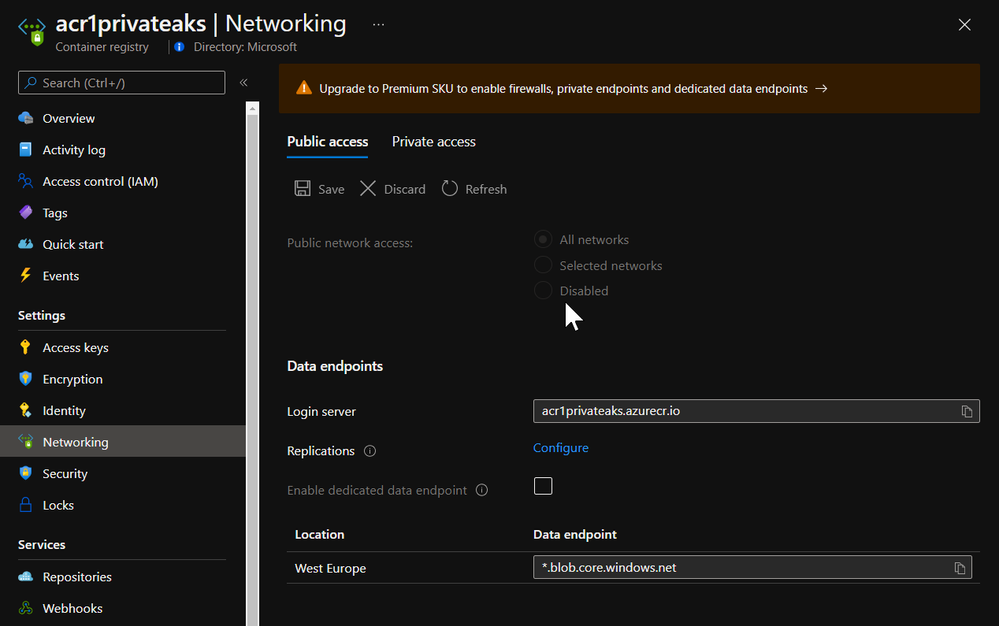Click the Directory info icon in header
The image size is (999, 626).
(180, 46)
